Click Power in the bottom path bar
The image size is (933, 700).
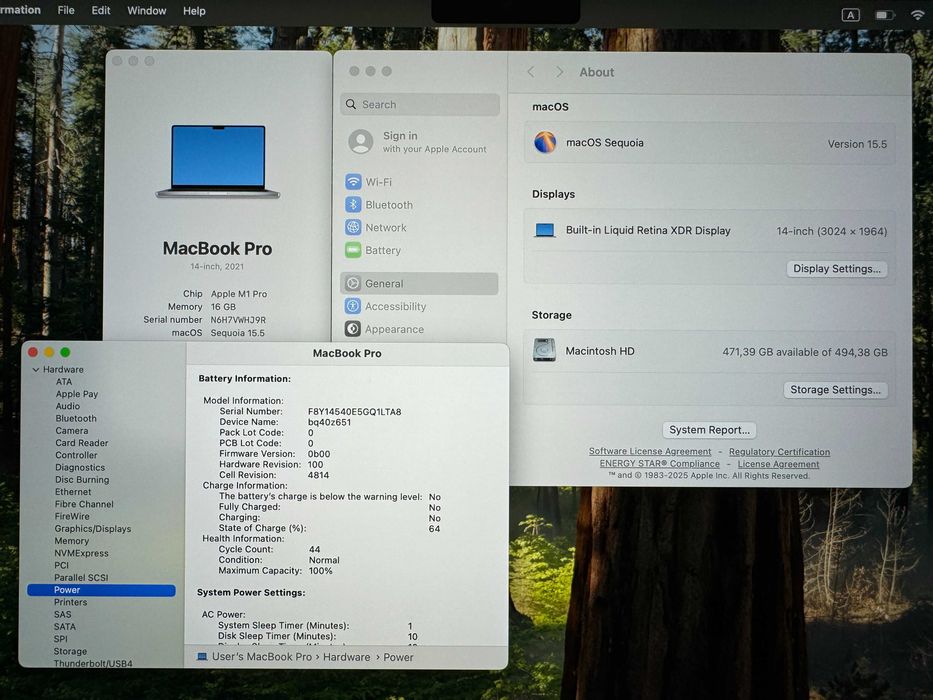tap(398, 657)
